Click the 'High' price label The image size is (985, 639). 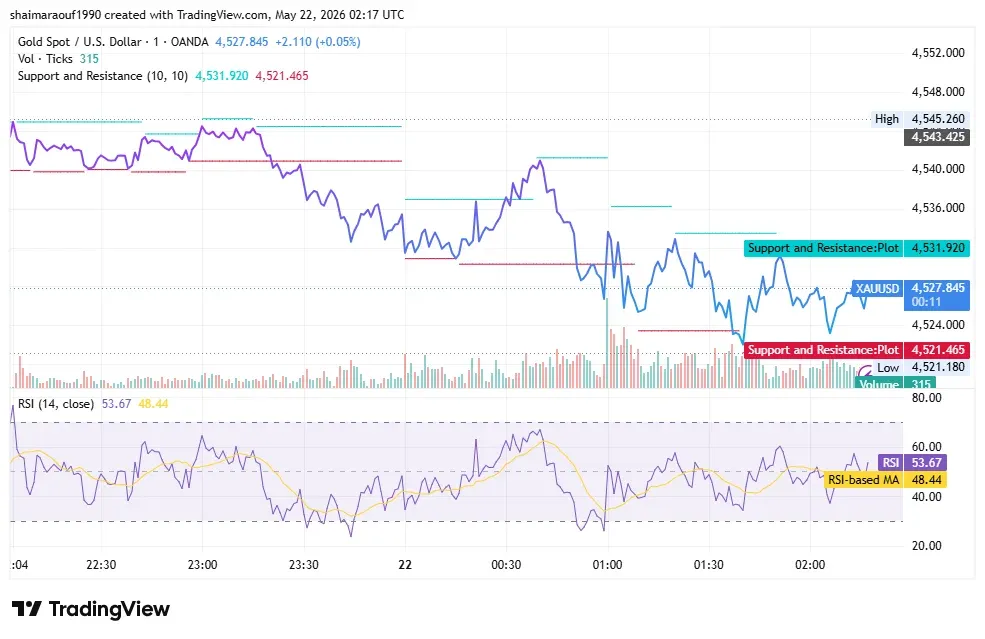pos(886,119)
